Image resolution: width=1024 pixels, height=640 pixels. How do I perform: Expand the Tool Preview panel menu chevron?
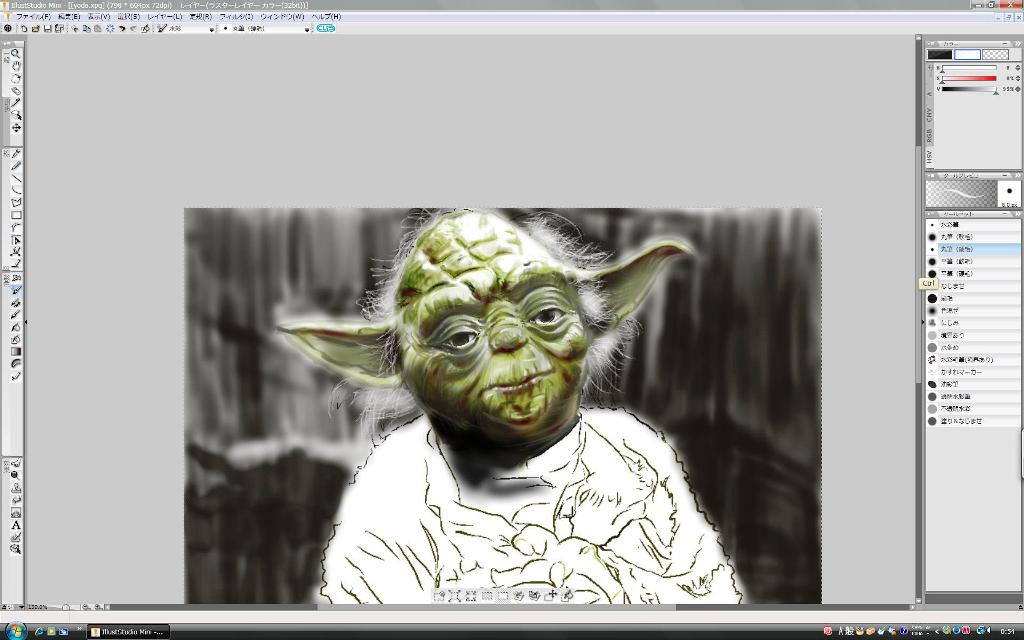click(1017, 176)
